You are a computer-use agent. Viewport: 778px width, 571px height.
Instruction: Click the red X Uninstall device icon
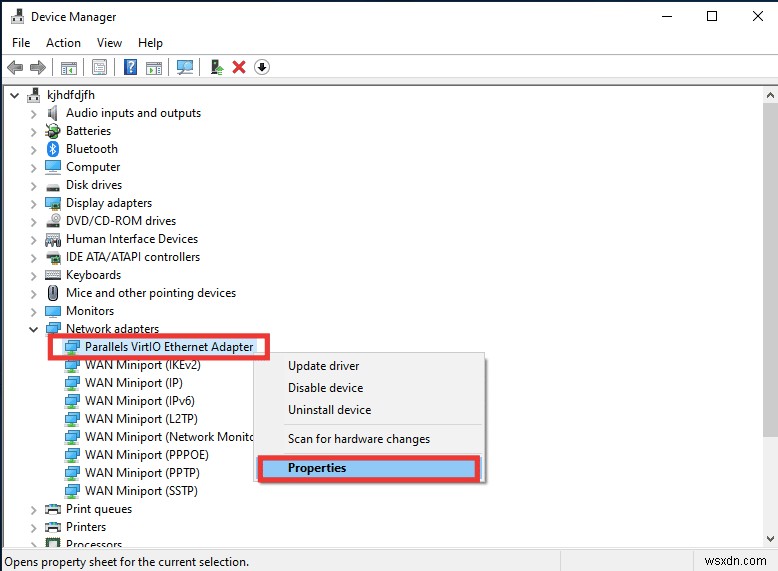pyautogui.click(x=239, y=67)
